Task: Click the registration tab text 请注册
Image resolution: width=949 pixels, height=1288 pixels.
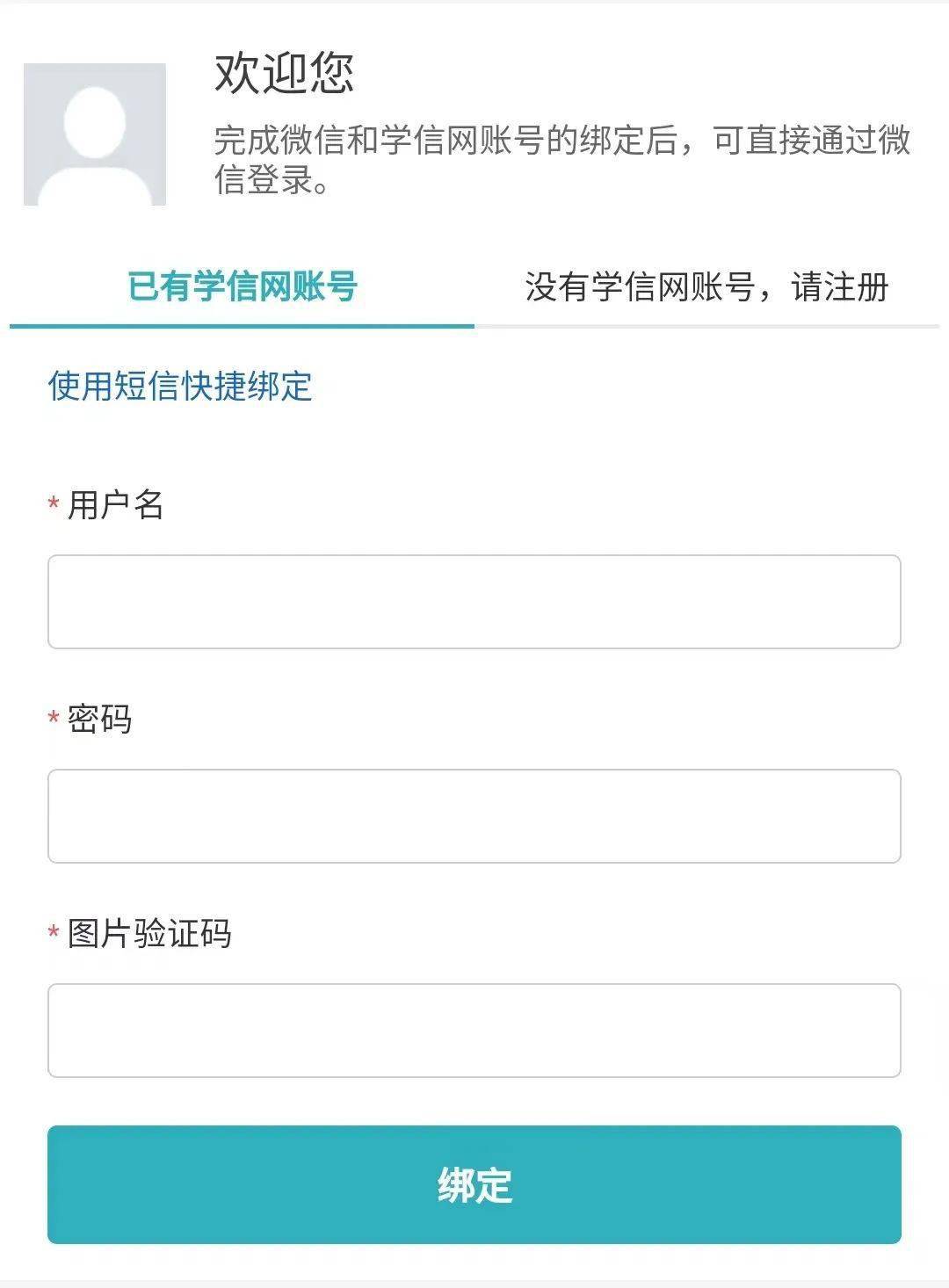Action: coord(839,286)
